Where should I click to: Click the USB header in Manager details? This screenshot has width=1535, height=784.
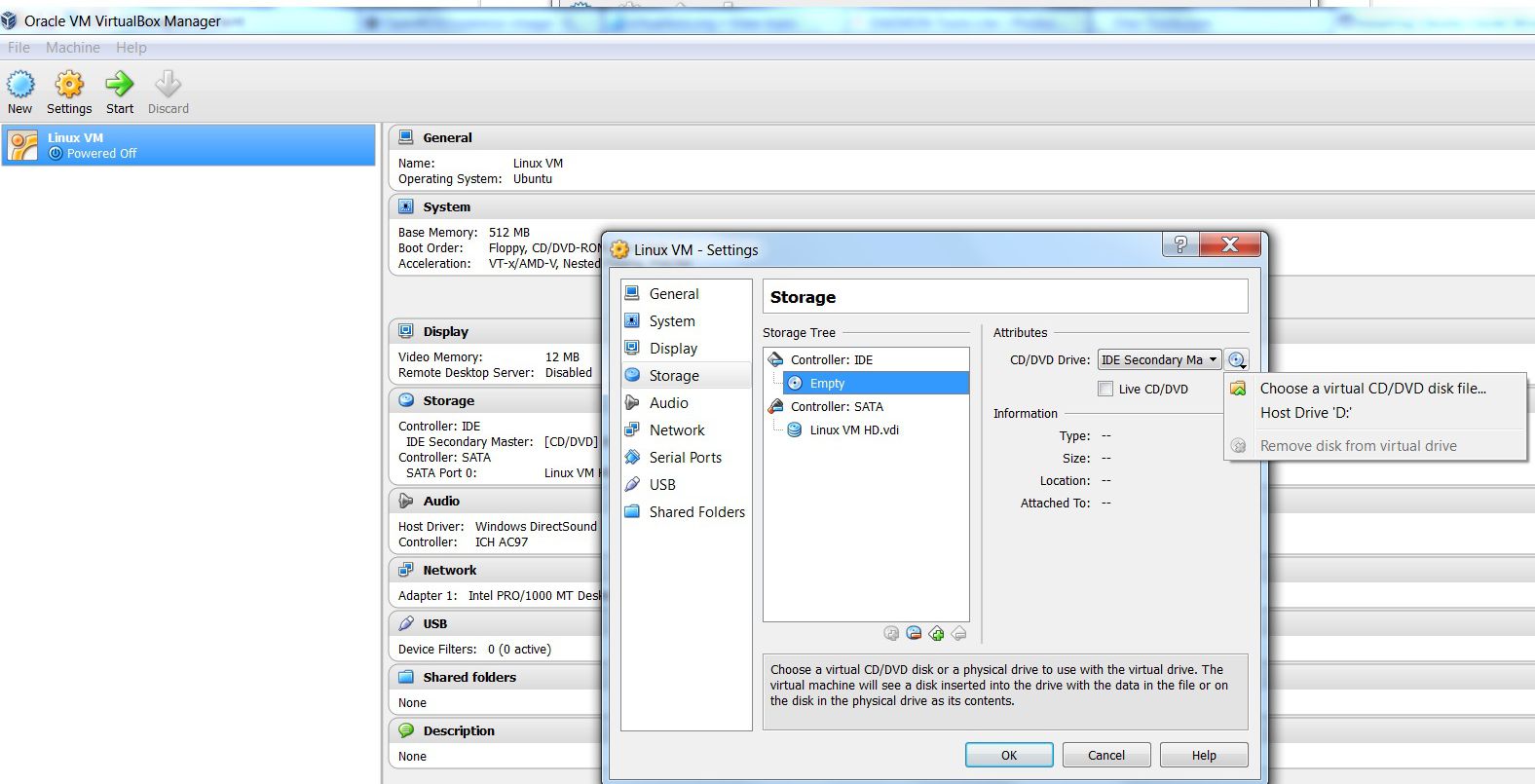[435, 623]
